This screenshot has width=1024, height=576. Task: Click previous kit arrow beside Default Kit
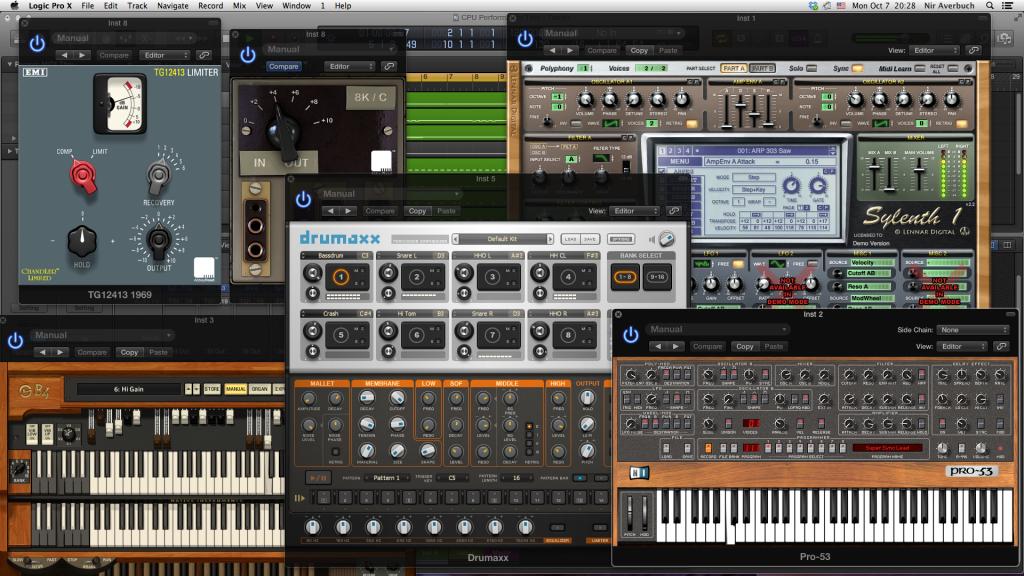pos(455,239)
